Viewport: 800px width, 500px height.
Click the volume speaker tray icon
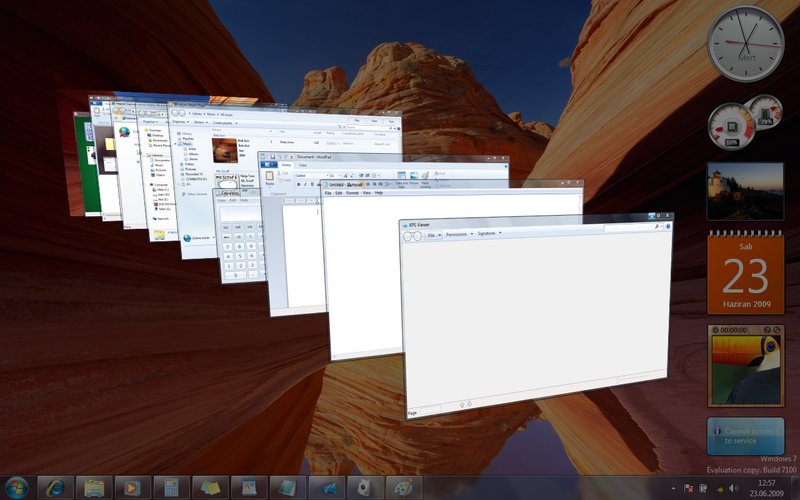[x=734, y=489]
